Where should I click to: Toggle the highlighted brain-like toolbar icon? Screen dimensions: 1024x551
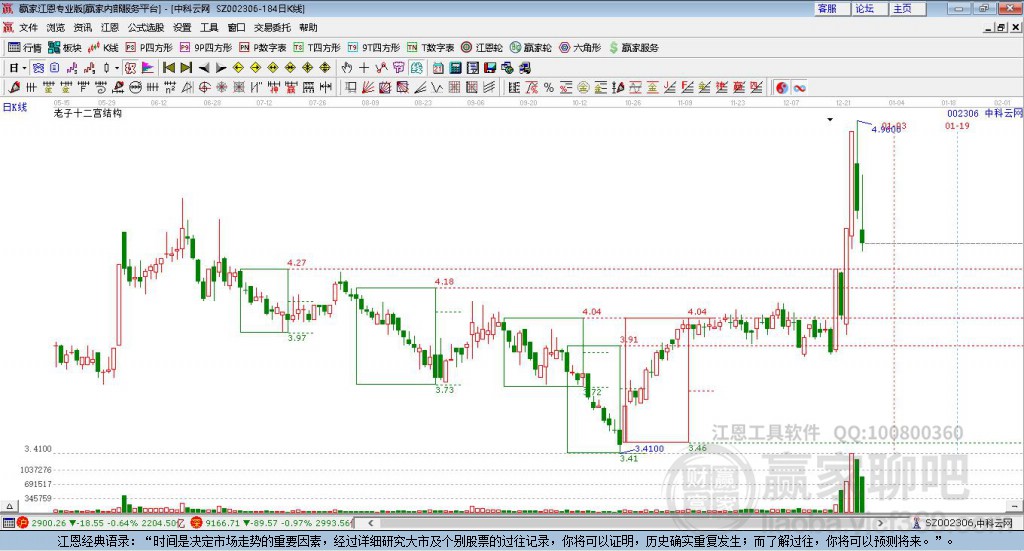(x=416, y=68)
